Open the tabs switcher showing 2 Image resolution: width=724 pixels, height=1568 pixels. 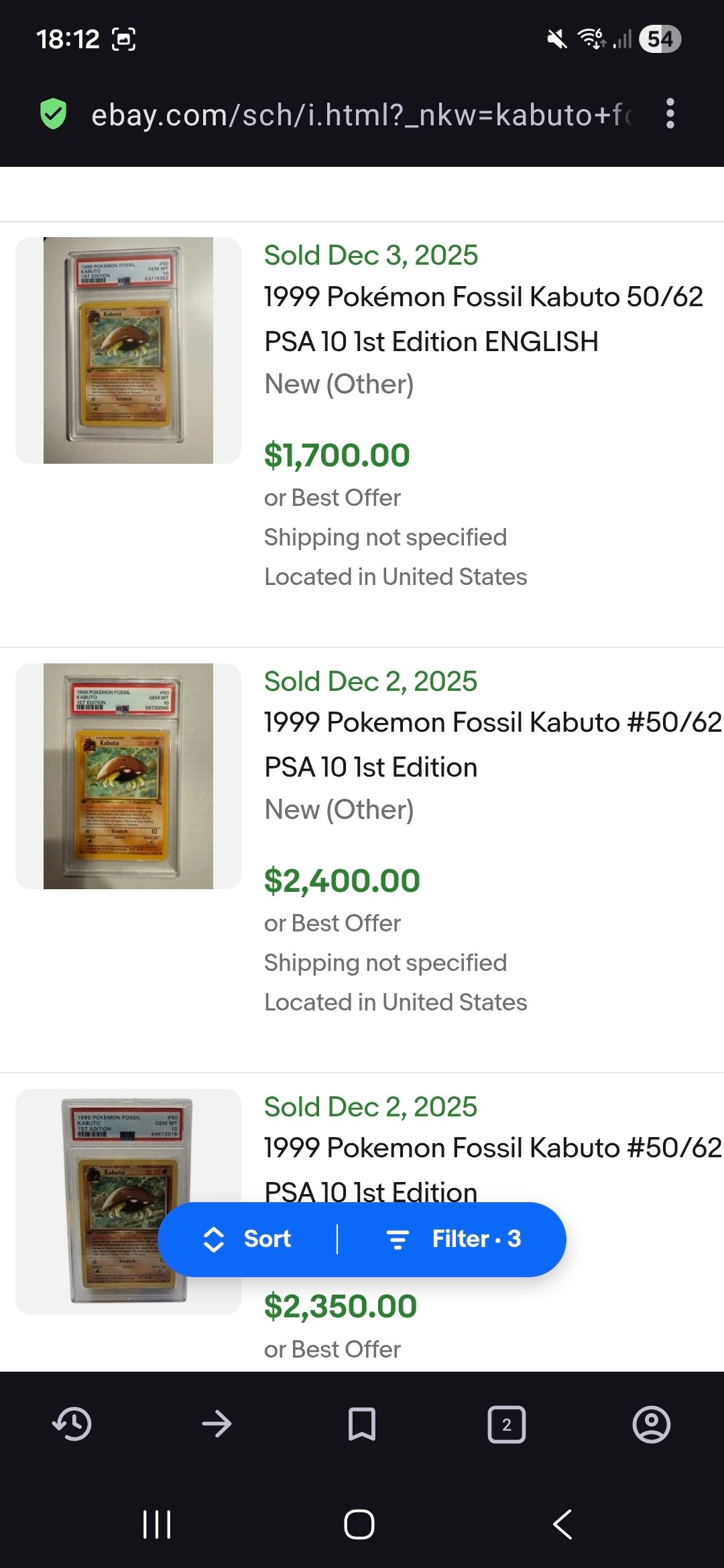[x=507, y=1424]
